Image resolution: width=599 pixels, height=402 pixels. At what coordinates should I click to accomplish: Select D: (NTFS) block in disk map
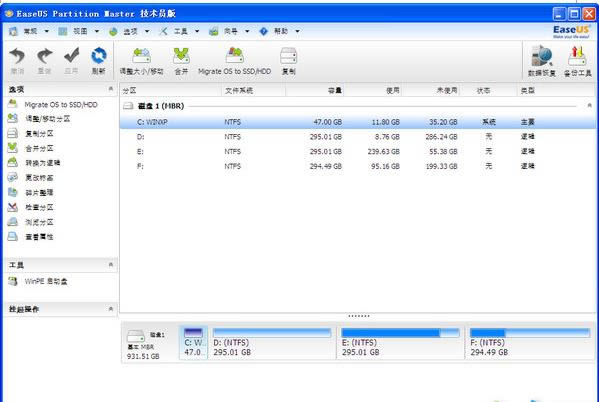pyautogui.click(x=272, y=342)
